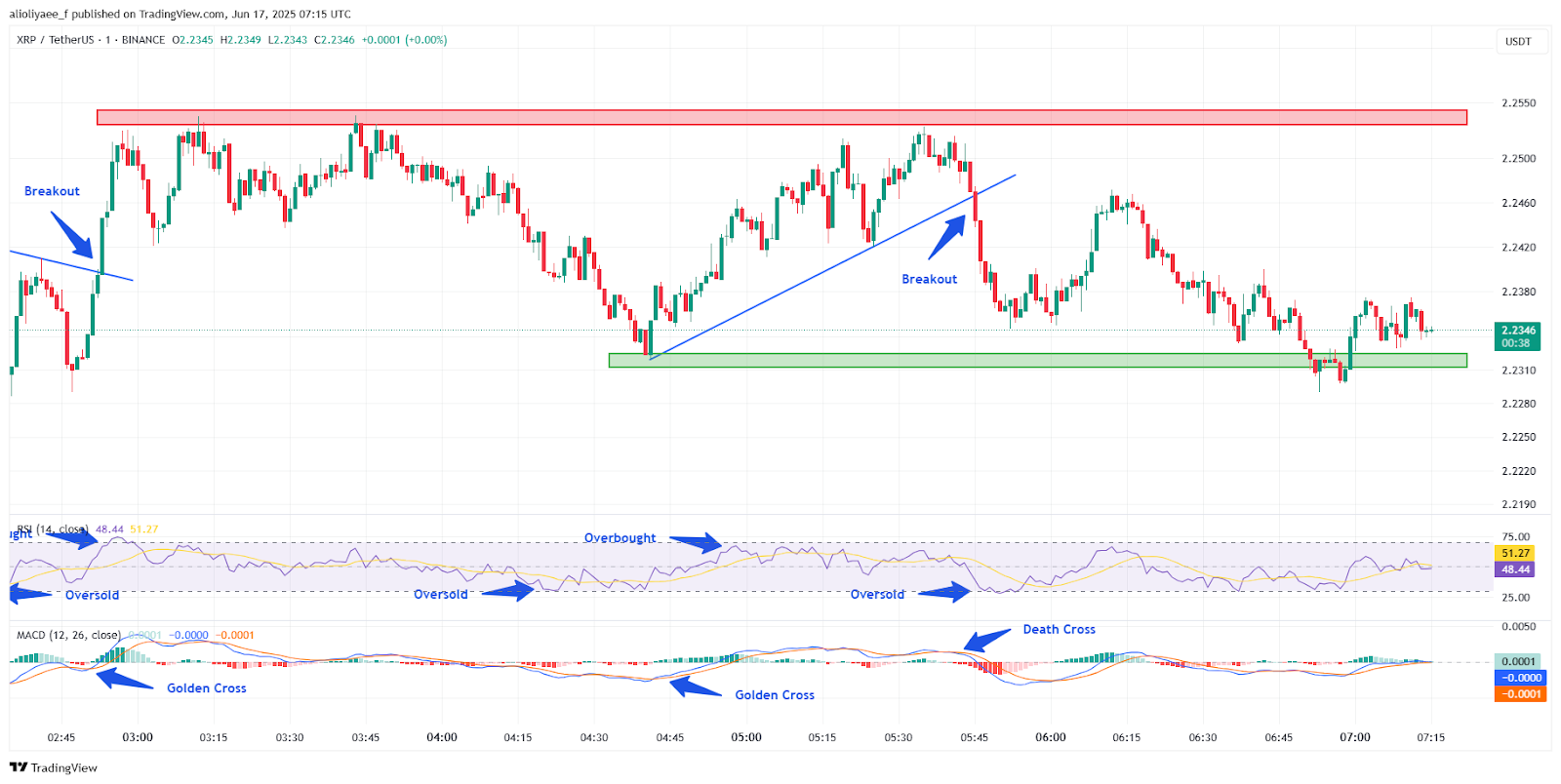The height and width of the screenshot is (784, 1561).
Task: Click the 0.0050 MACD scale label
Action: pyautogui.click(x=1518, y=626)
